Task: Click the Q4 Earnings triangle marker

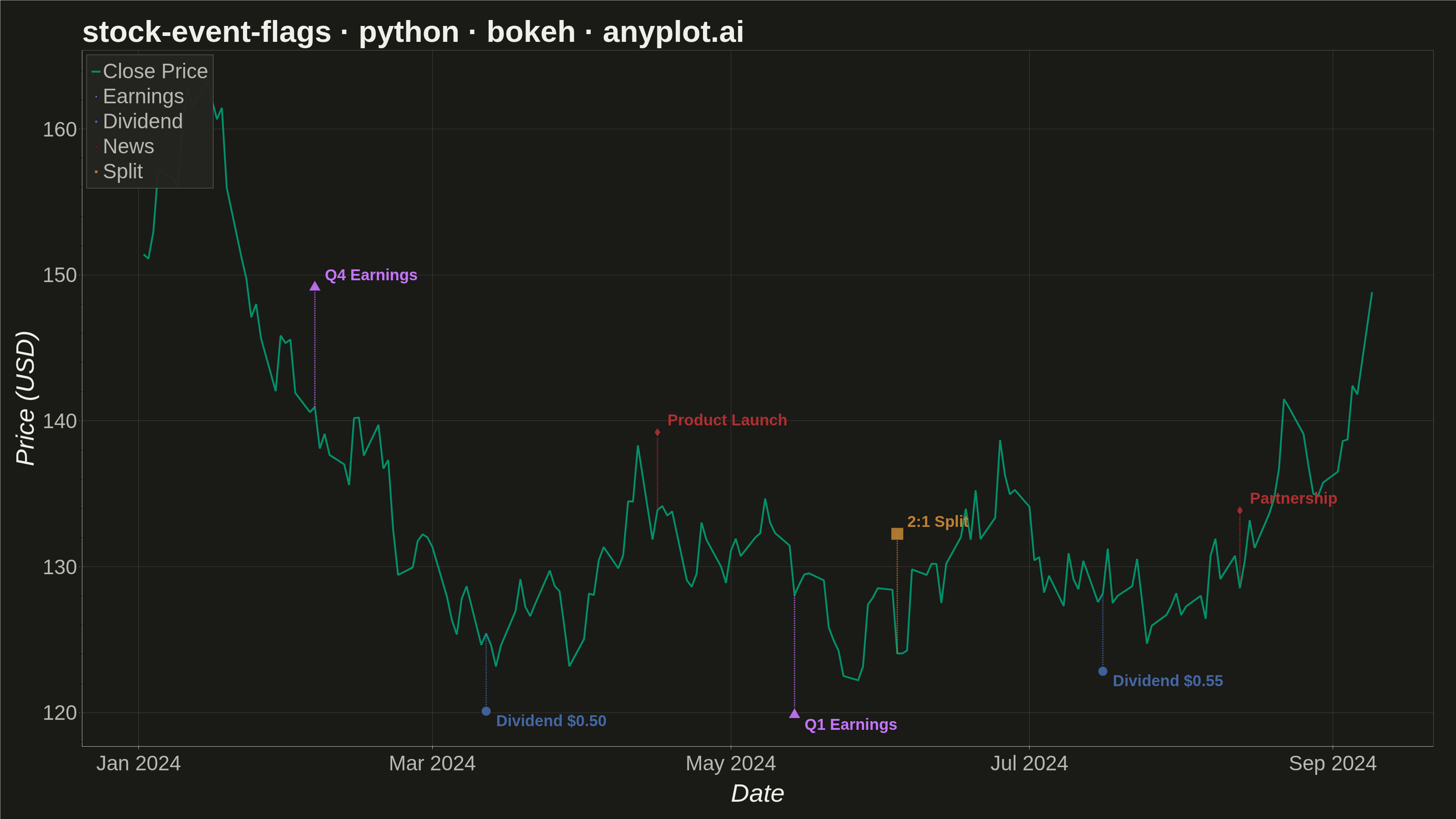Action: click(315, 286)
